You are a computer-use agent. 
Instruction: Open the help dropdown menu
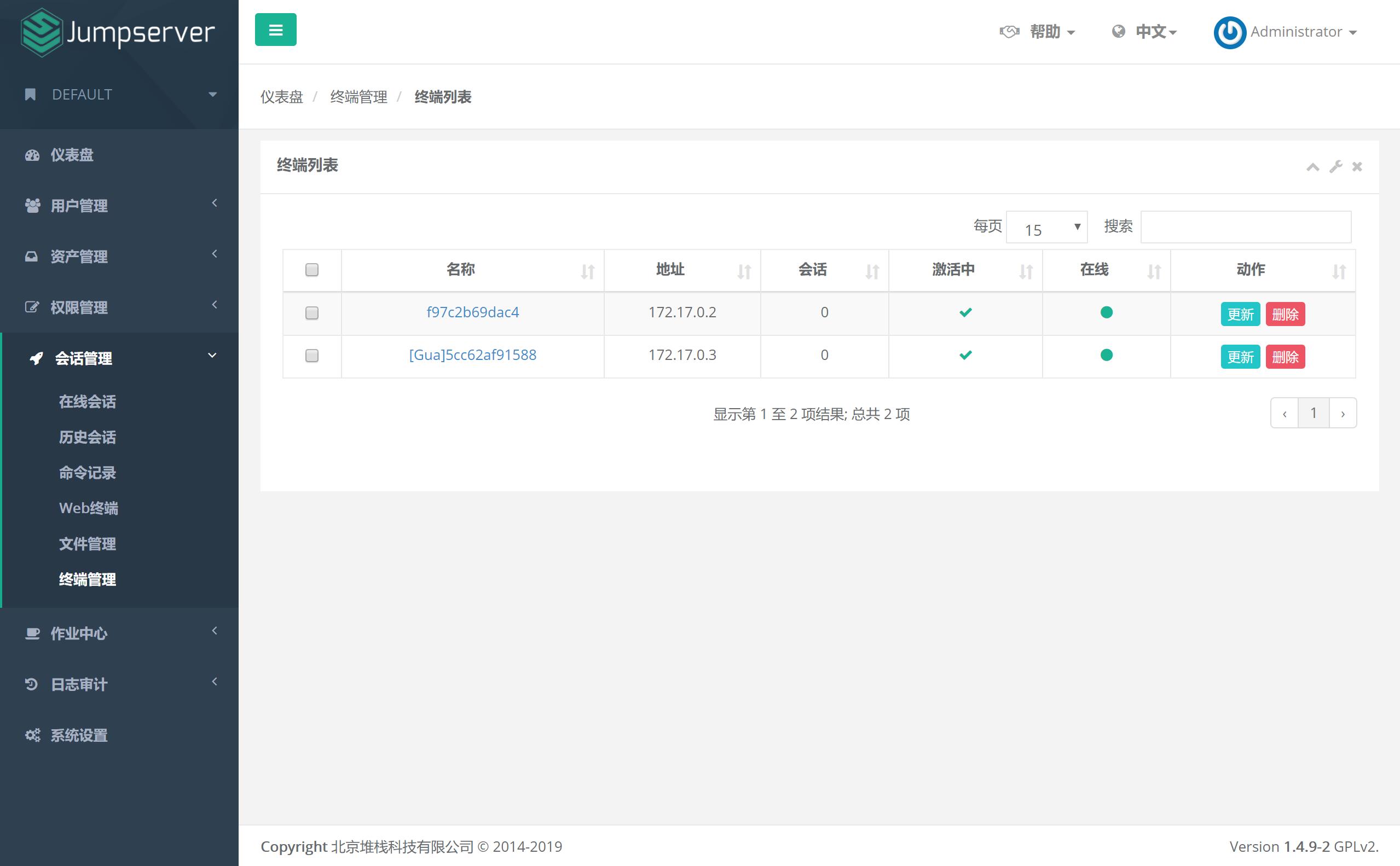tap(1037, 32)
